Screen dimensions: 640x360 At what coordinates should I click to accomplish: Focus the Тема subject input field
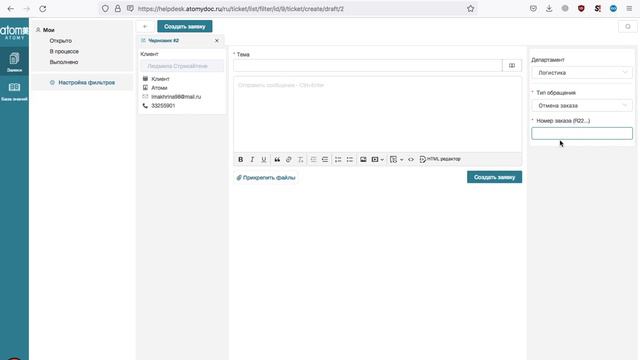[368, 66]
